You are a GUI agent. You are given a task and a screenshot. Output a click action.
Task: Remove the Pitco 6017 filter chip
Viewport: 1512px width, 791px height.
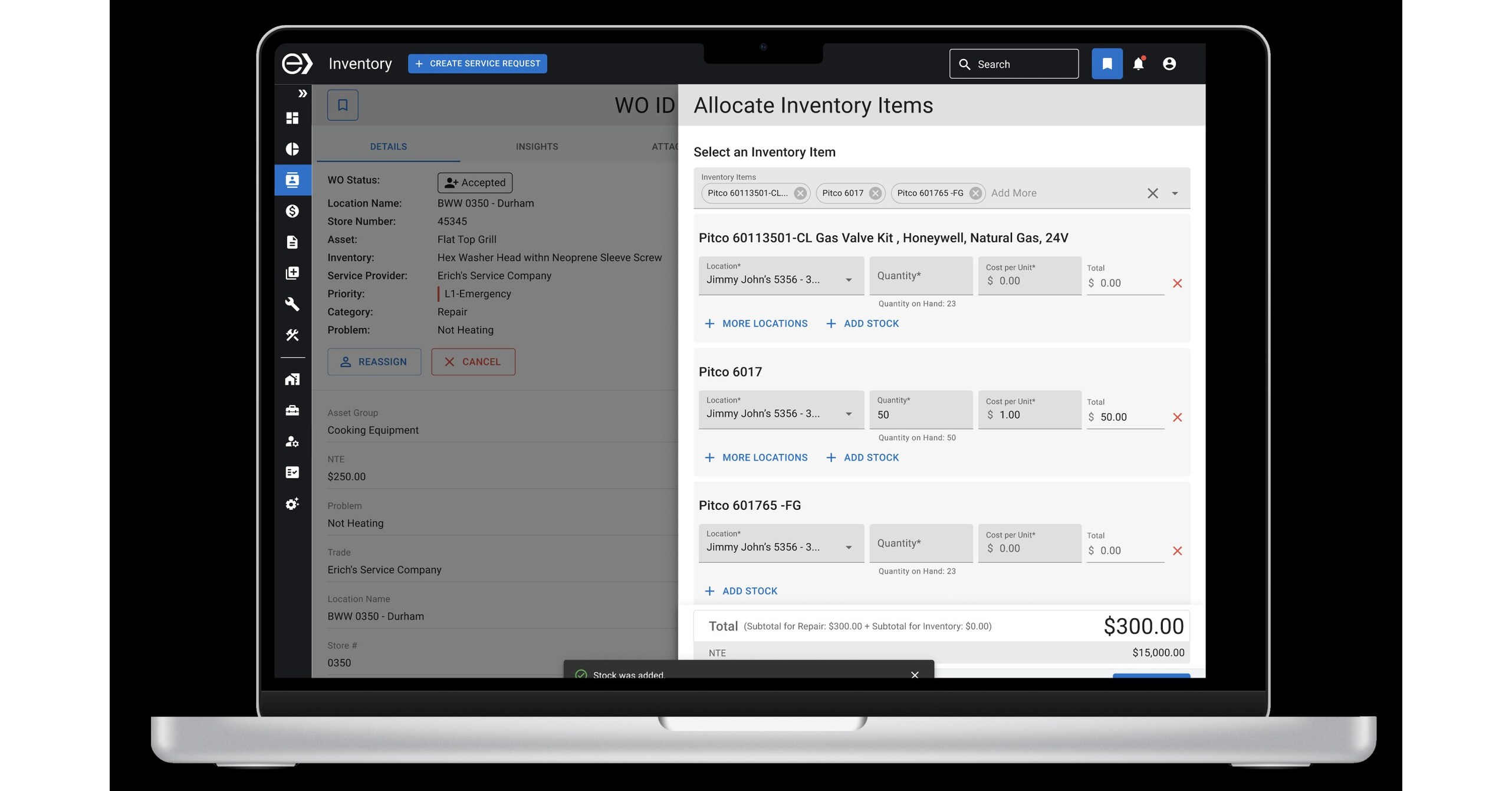click(875, 193)
